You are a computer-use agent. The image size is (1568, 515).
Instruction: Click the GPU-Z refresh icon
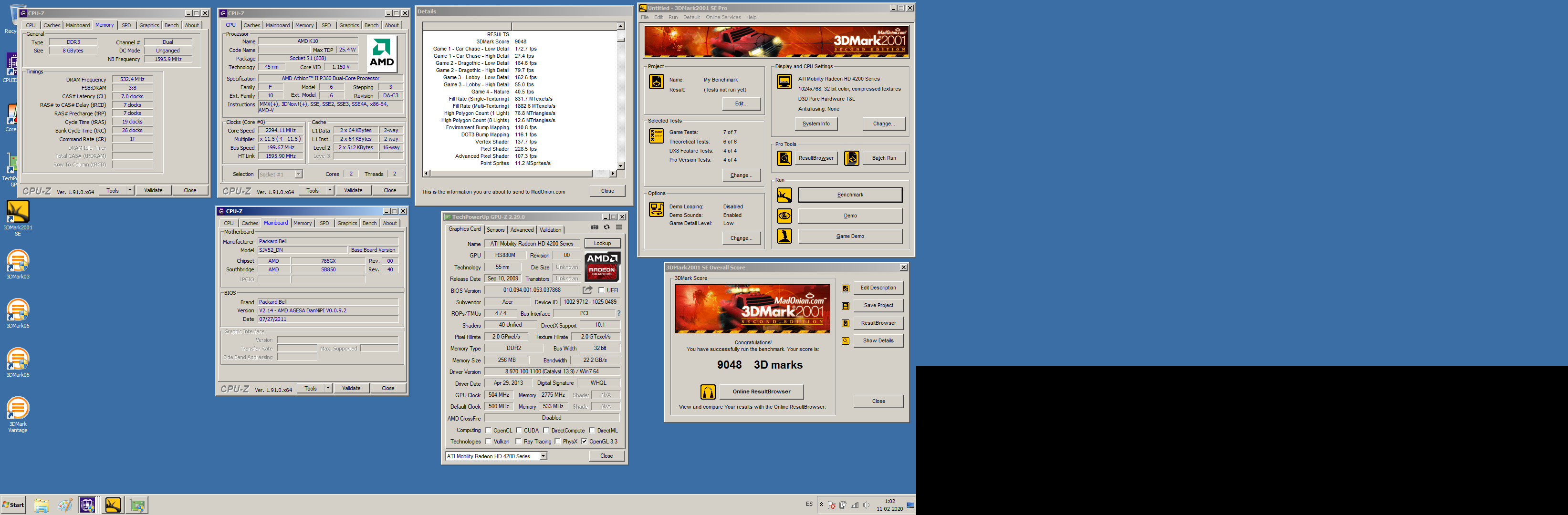606,227
